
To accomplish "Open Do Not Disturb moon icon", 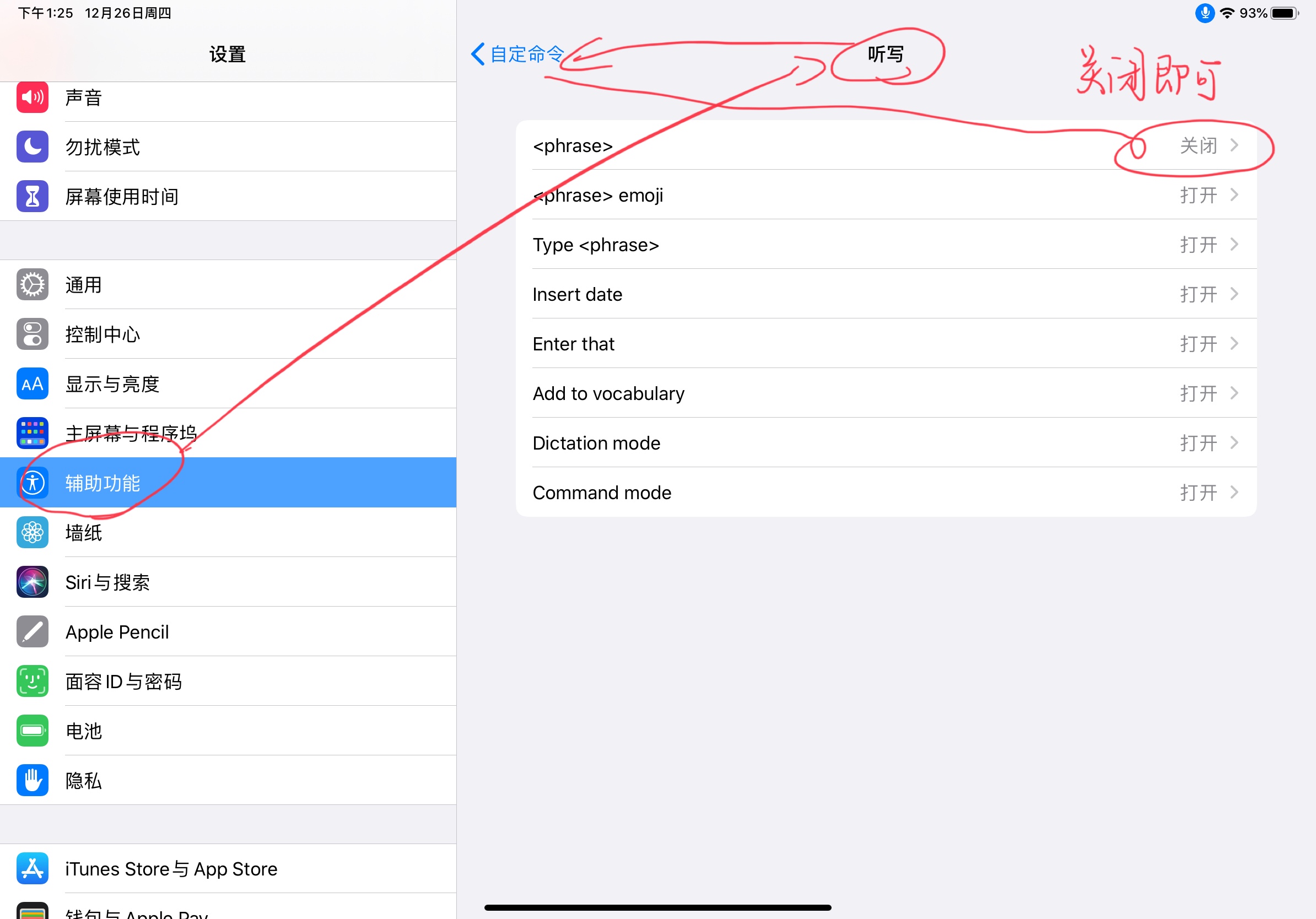I will tap(32, 147).
